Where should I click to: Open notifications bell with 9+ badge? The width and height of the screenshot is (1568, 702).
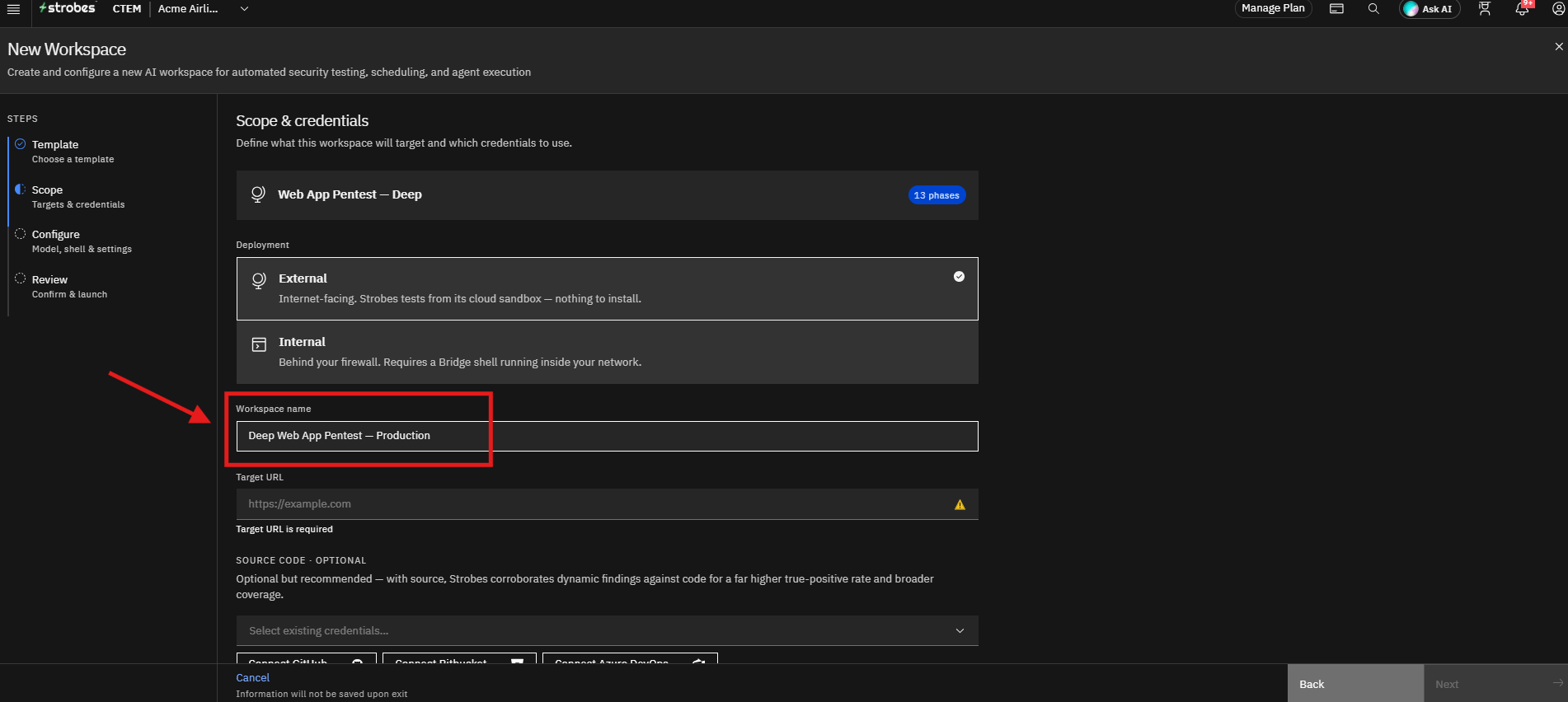(1523, 8)
